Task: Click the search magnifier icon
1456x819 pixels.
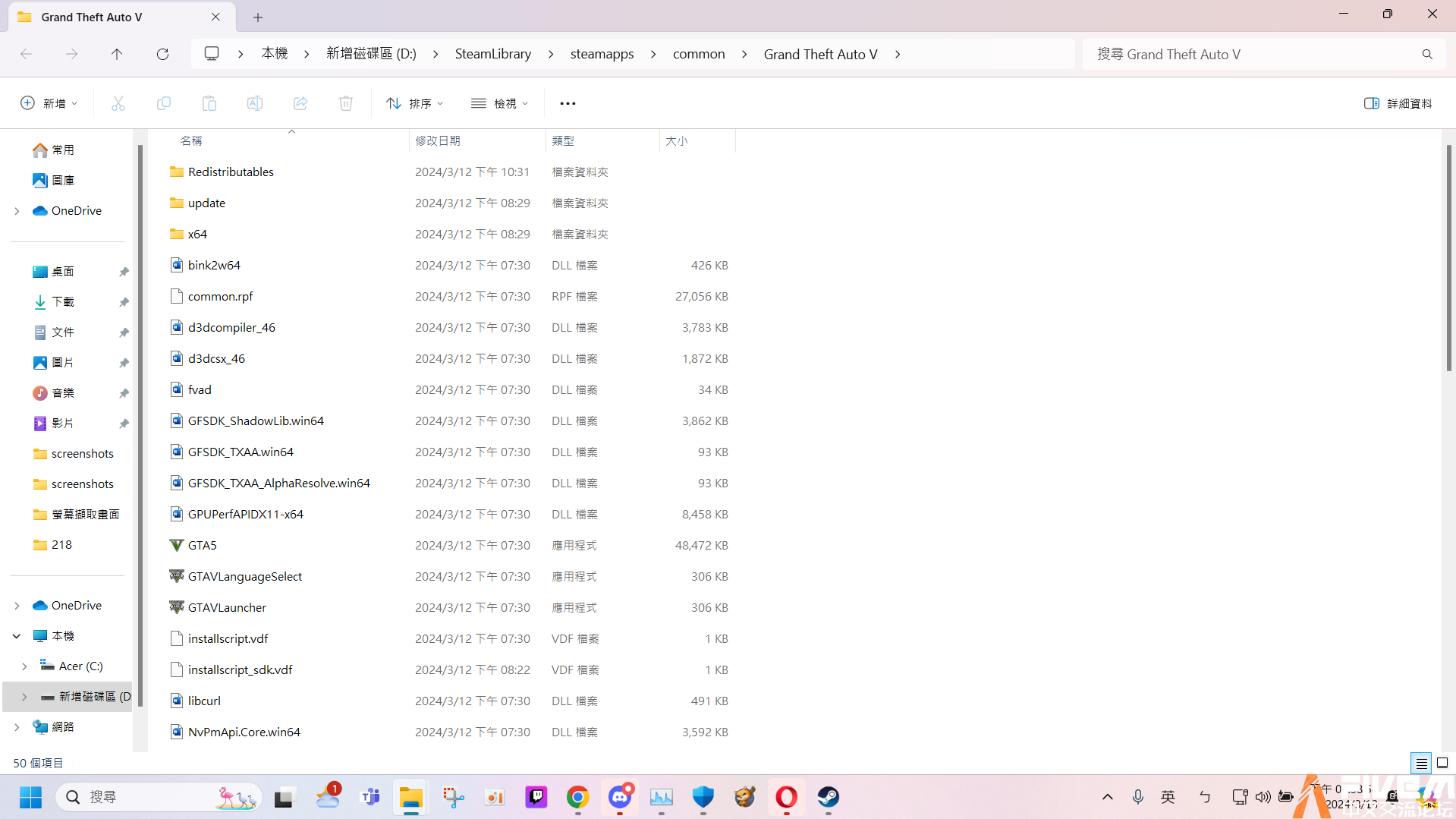Action: pyautogui.click(x=1427, y=54)
